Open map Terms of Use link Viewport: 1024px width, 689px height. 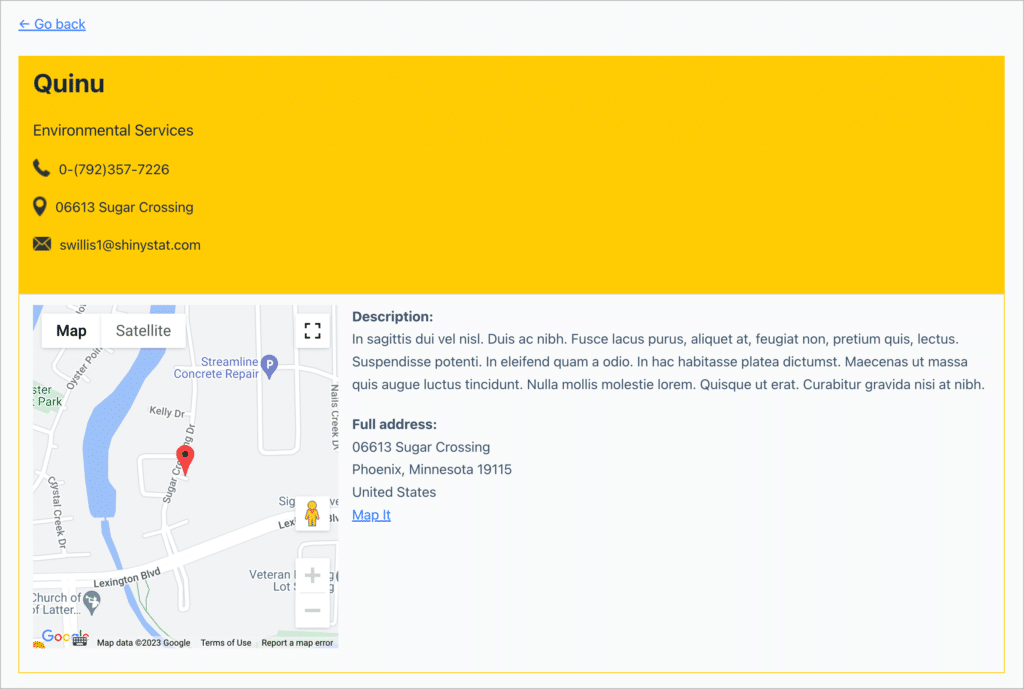(225, 643)
